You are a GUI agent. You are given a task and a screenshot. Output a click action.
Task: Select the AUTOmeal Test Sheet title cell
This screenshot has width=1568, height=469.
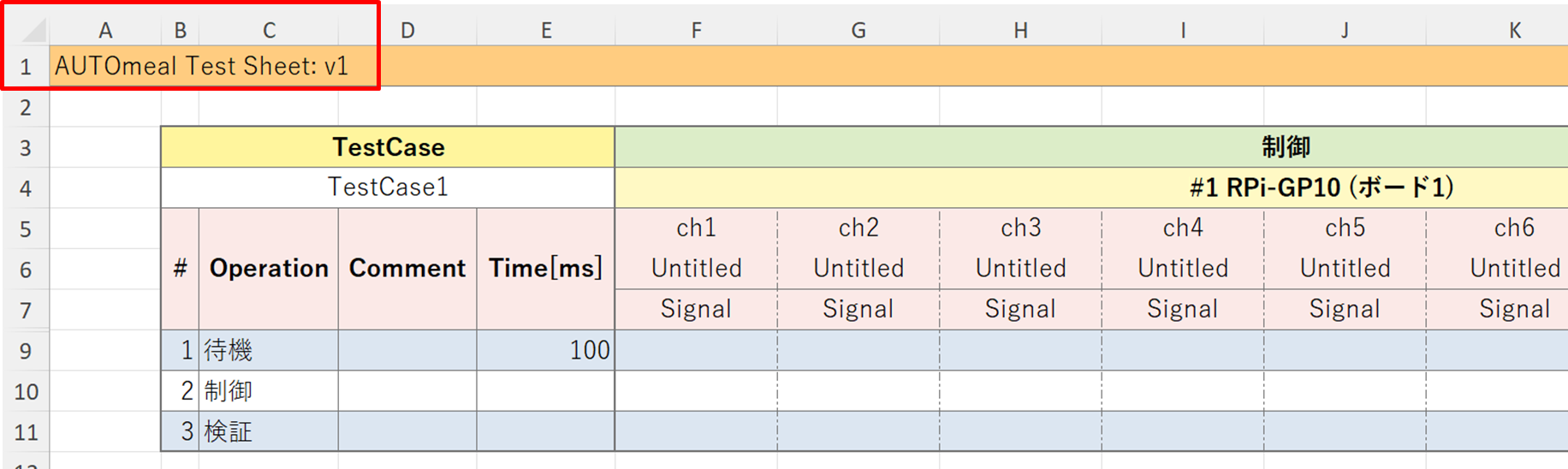(202, 67)
